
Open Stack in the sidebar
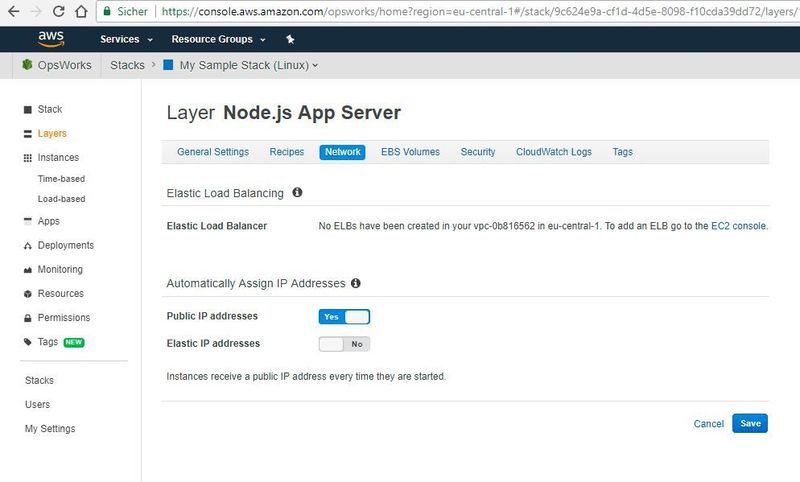pos(49,109)
